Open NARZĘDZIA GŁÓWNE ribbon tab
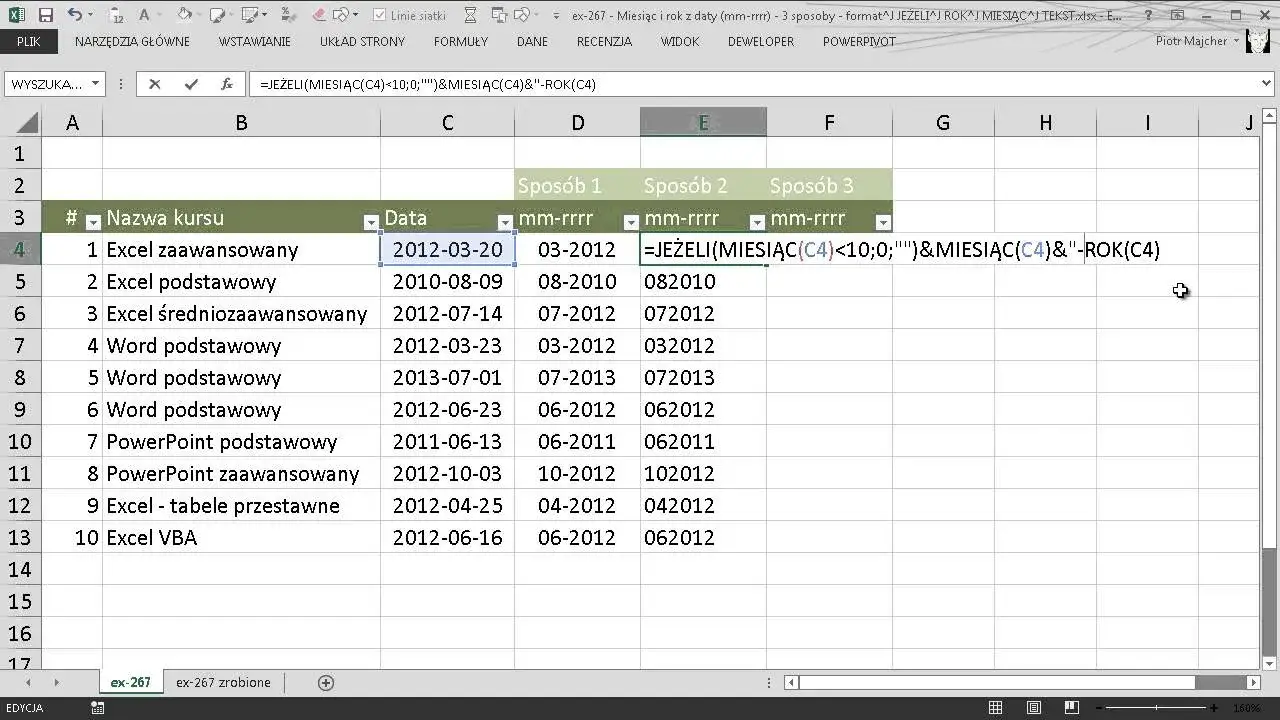The width and height of the screenshot is (1280, 720). pos(132,41)
